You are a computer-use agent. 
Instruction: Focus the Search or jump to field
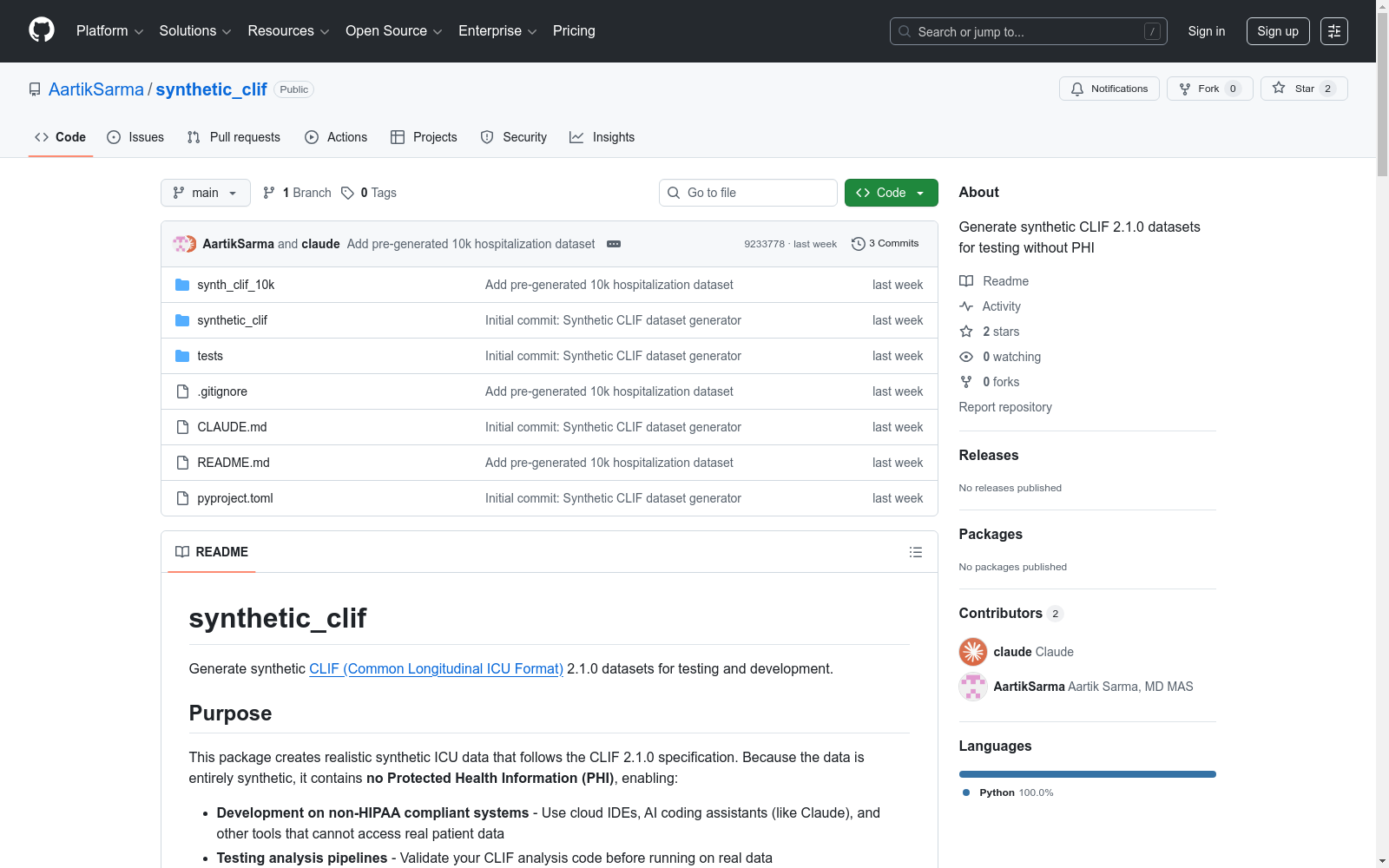tap(1029, 31)
